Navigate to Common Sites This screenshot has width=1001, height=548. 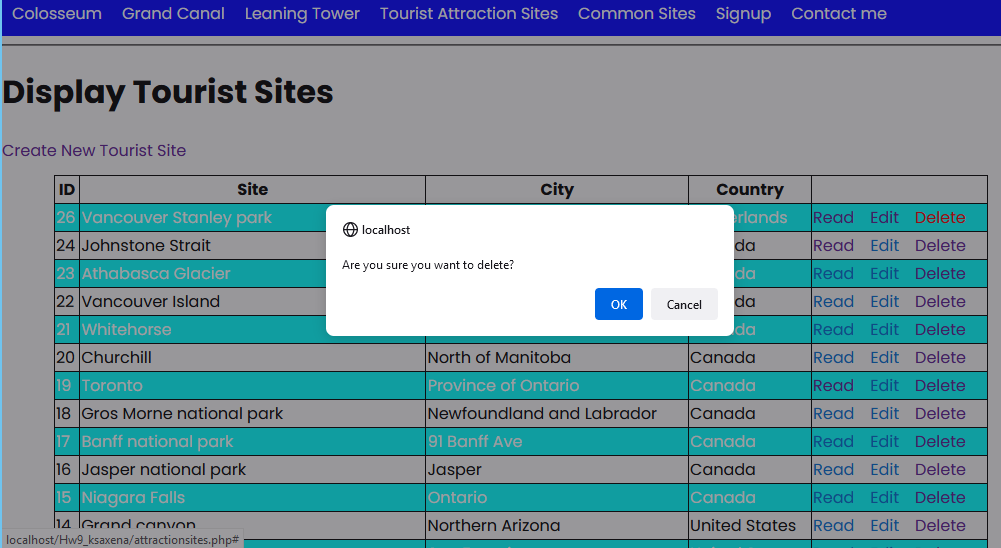point(636,14)
